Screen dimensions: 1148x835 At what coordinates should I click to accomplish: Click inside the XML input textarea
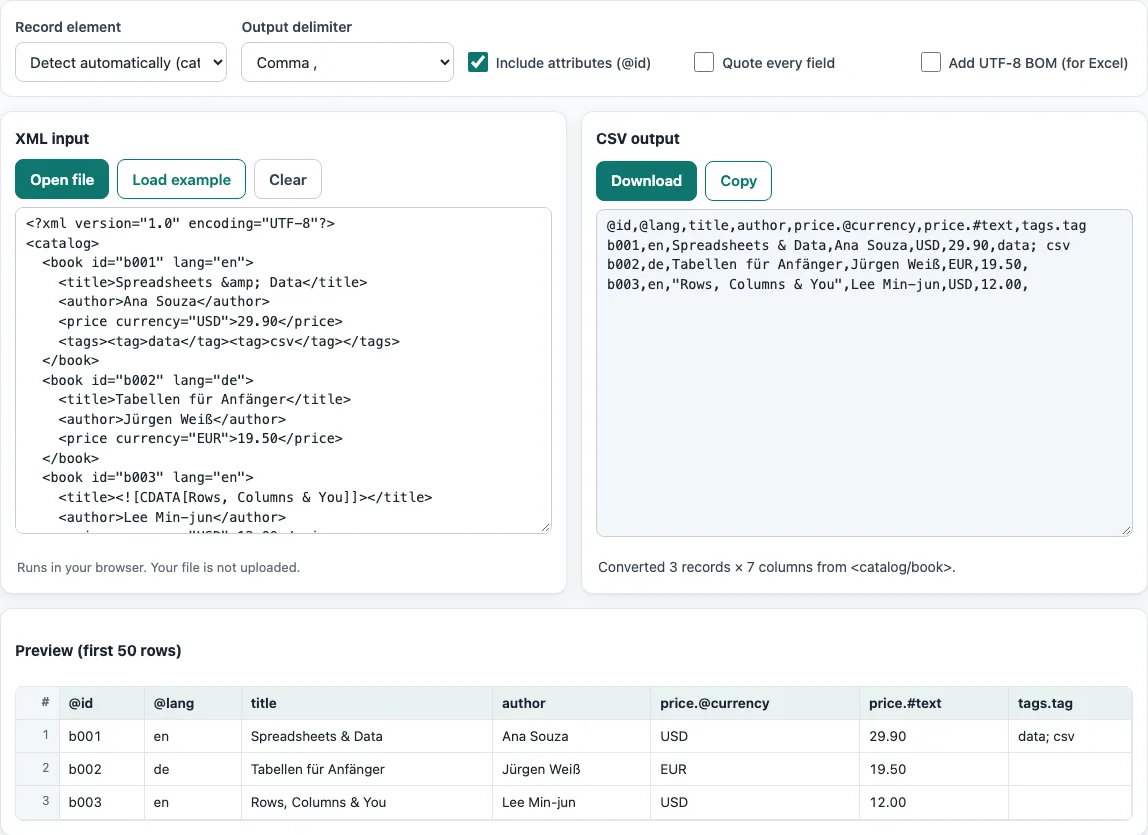(283, 371)
